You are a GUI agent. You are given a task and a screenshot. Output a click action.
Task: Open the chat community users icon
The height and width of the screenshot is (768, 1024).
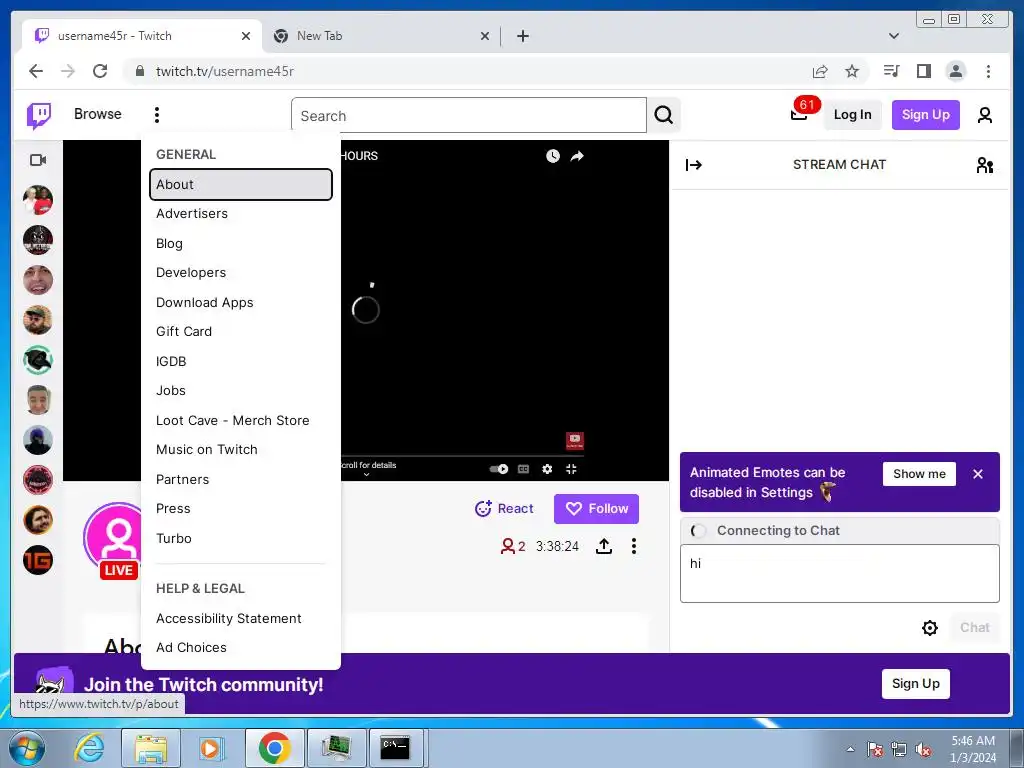(985, 165)
